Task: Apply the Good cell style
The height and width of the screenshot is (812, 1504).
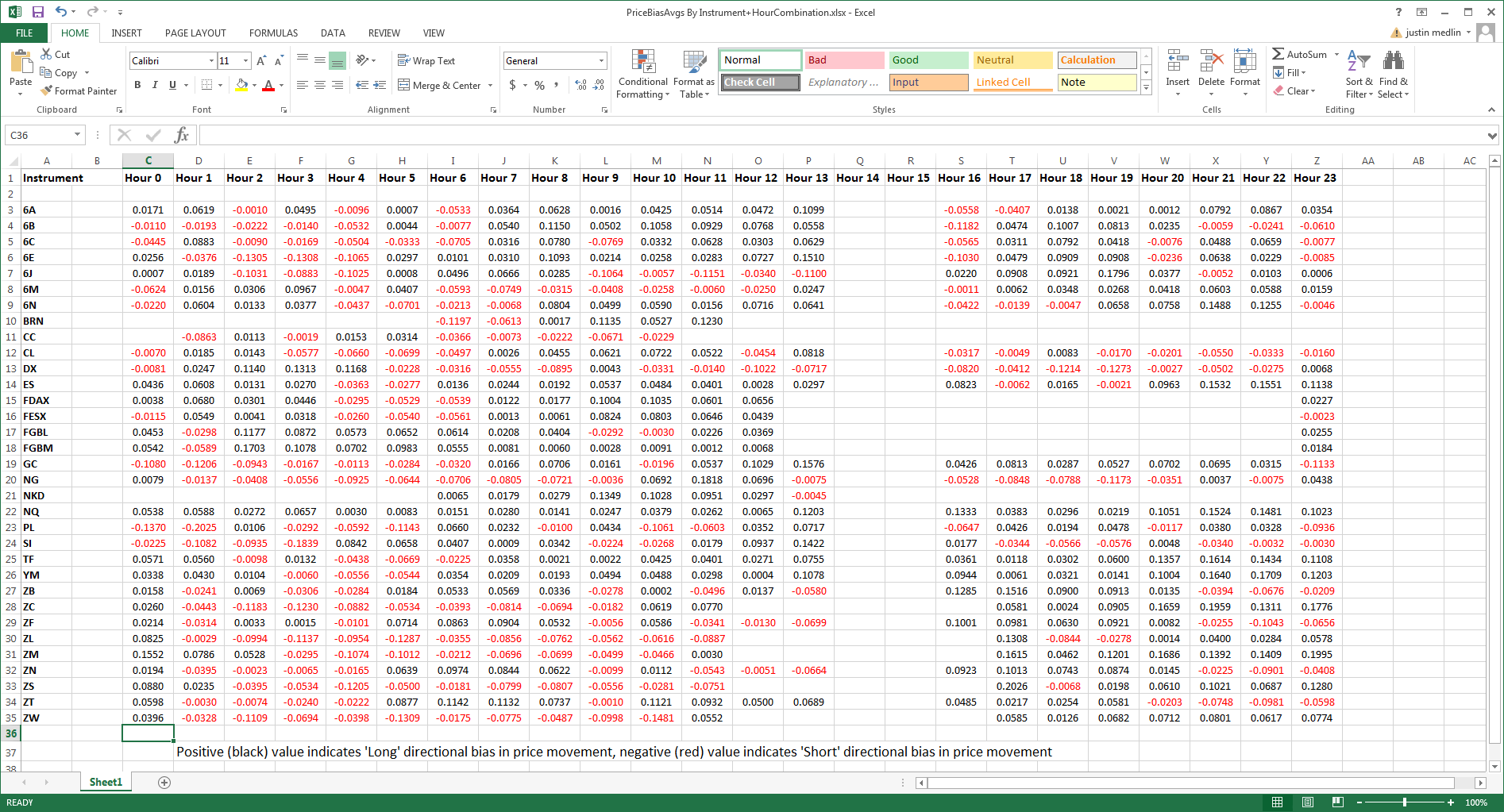Action: [x=929, y=60]
